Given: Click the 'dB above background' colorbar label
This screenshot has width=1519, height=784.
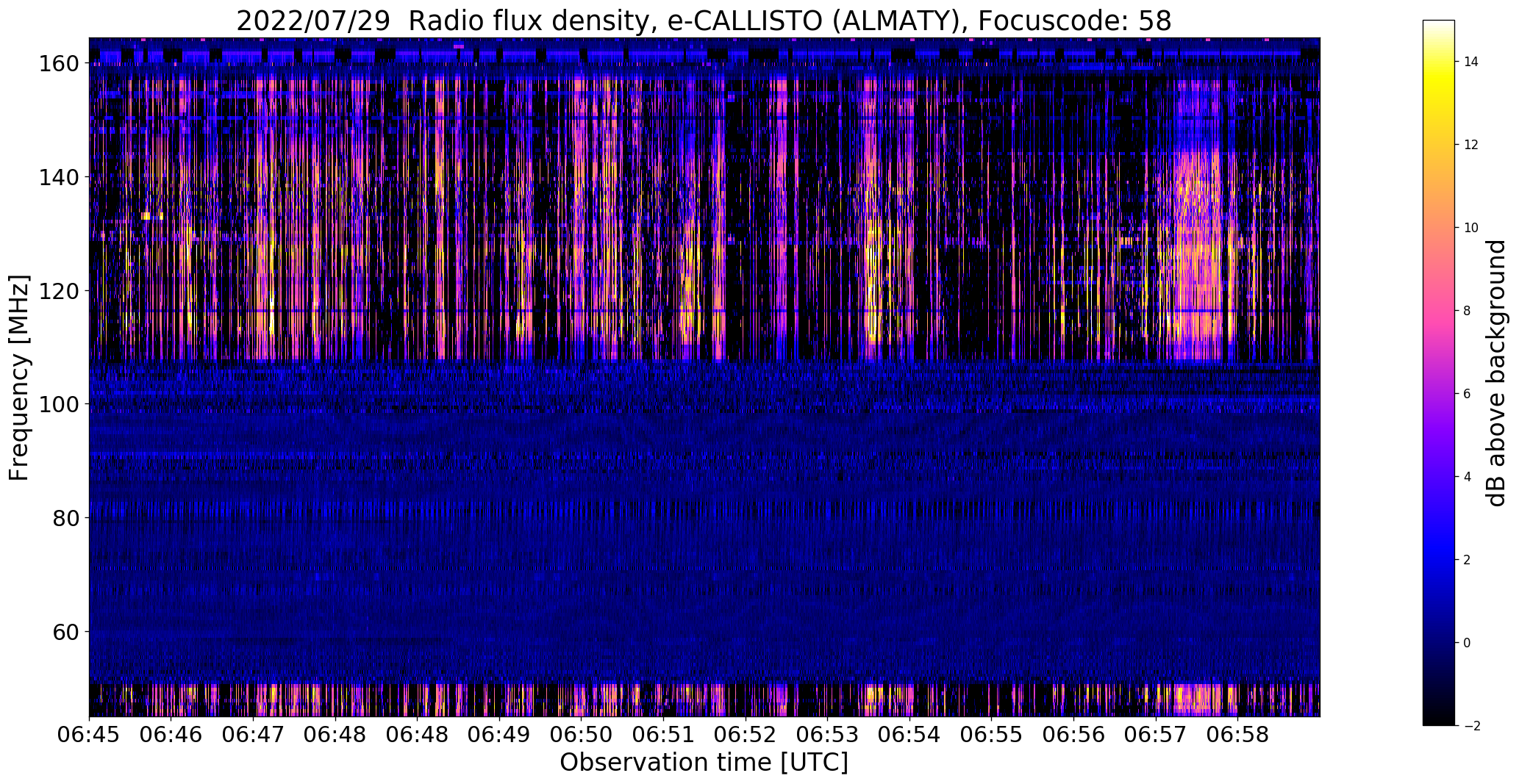Looking at the screenshot, I should [x=1496, y=373].
